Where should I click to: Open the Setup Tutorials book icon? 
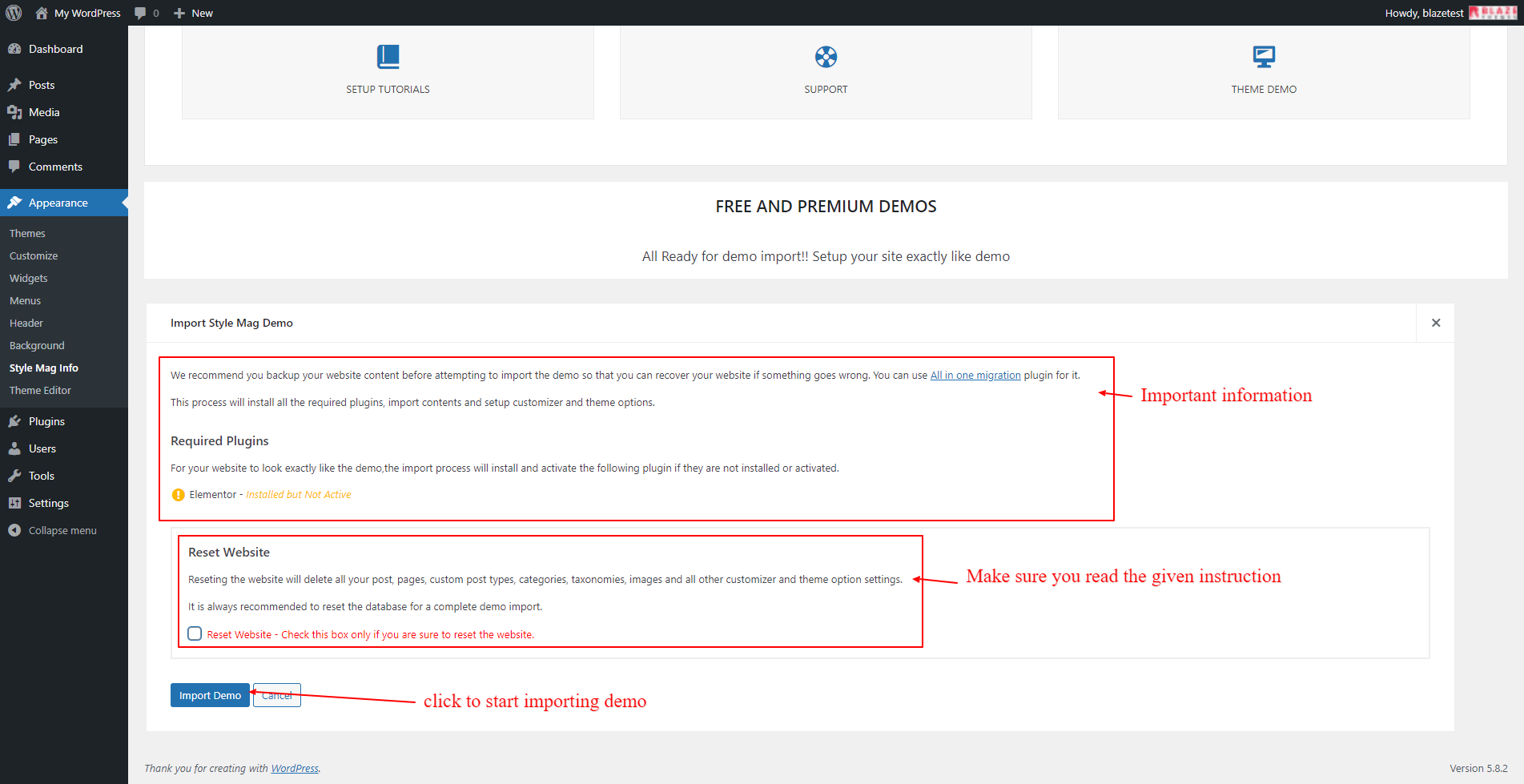388,57
